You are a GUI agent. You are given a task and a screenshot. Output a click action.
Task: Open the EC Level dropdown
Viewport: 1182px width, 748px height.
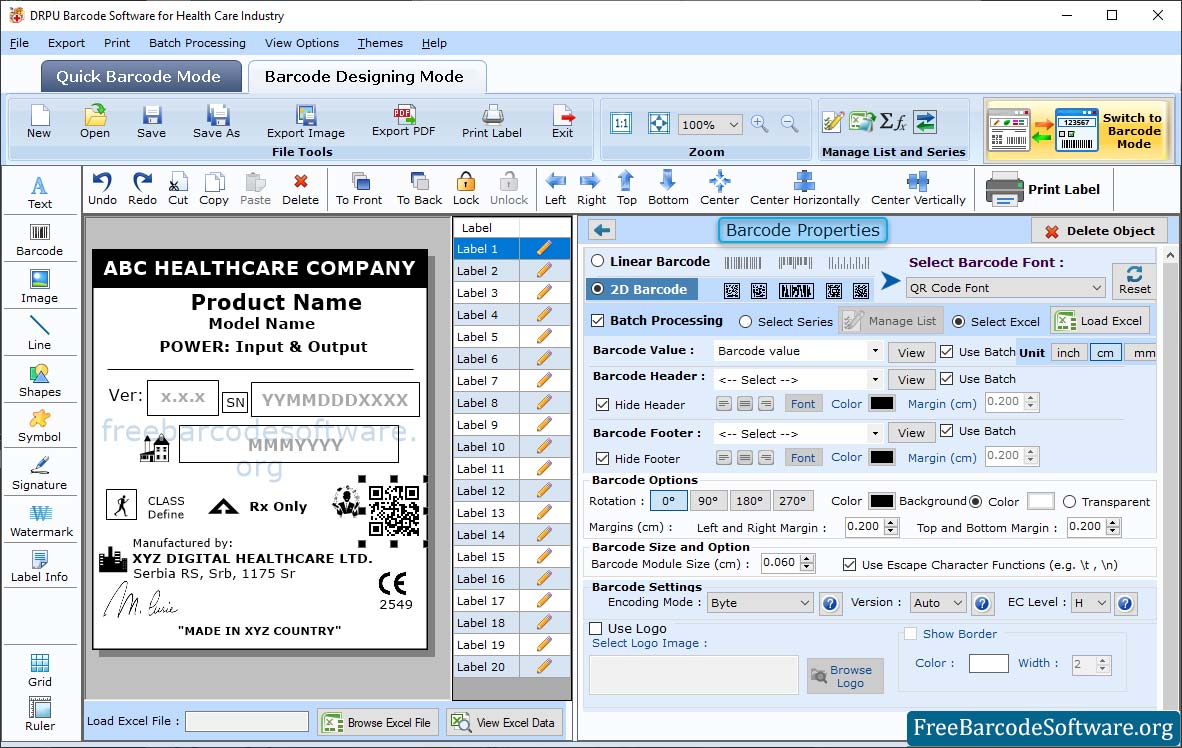coord(1091,602)
